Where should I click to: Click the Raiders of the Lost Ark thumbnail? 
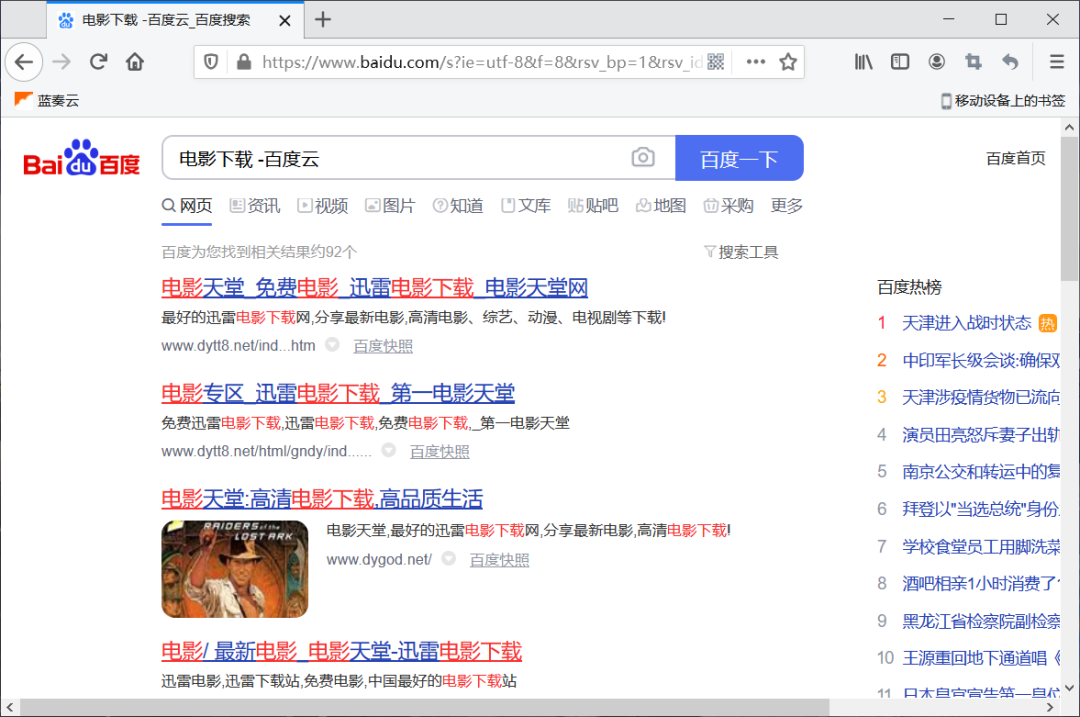point(234,569)
